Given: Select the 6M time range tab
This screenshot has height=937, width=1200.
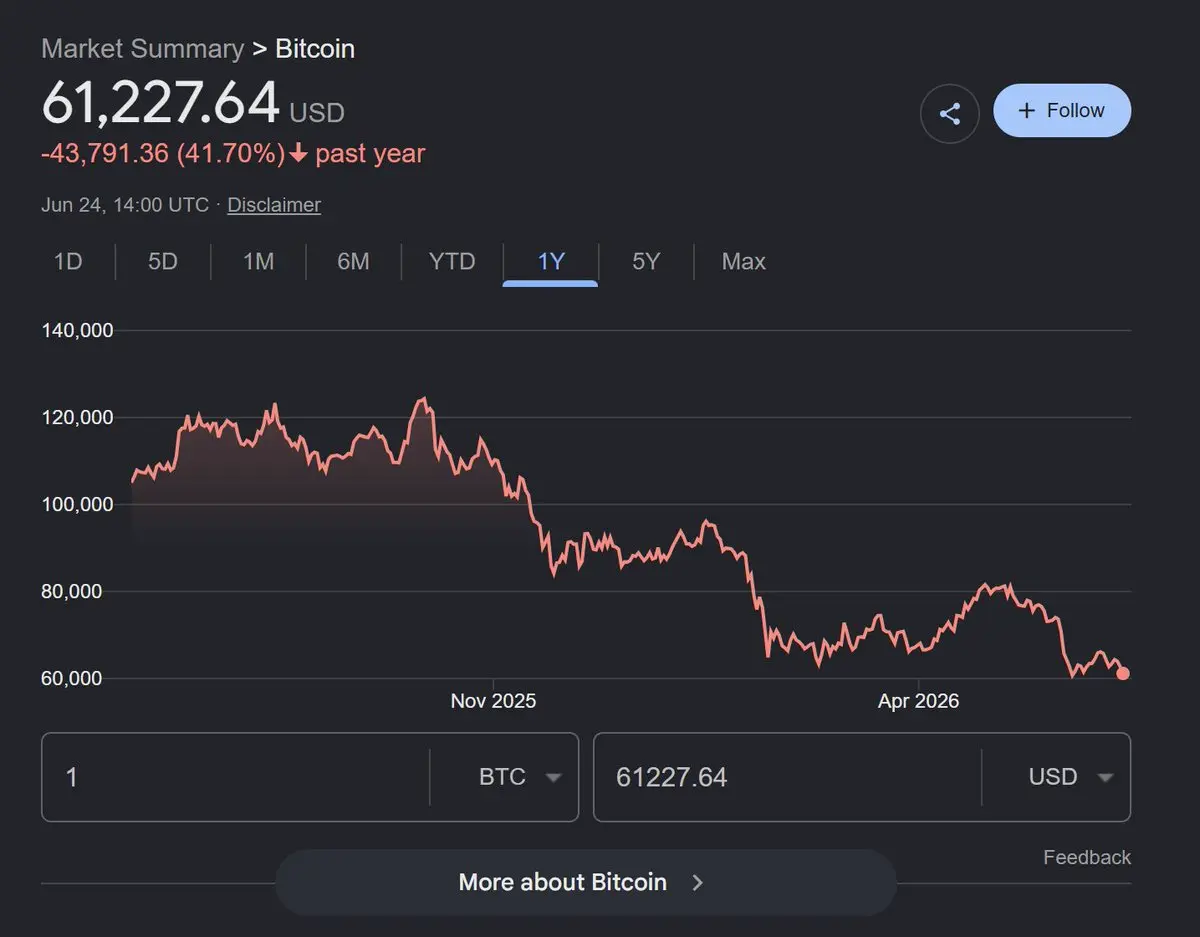Looking at the screenshot, I should [x=353, y=262].
